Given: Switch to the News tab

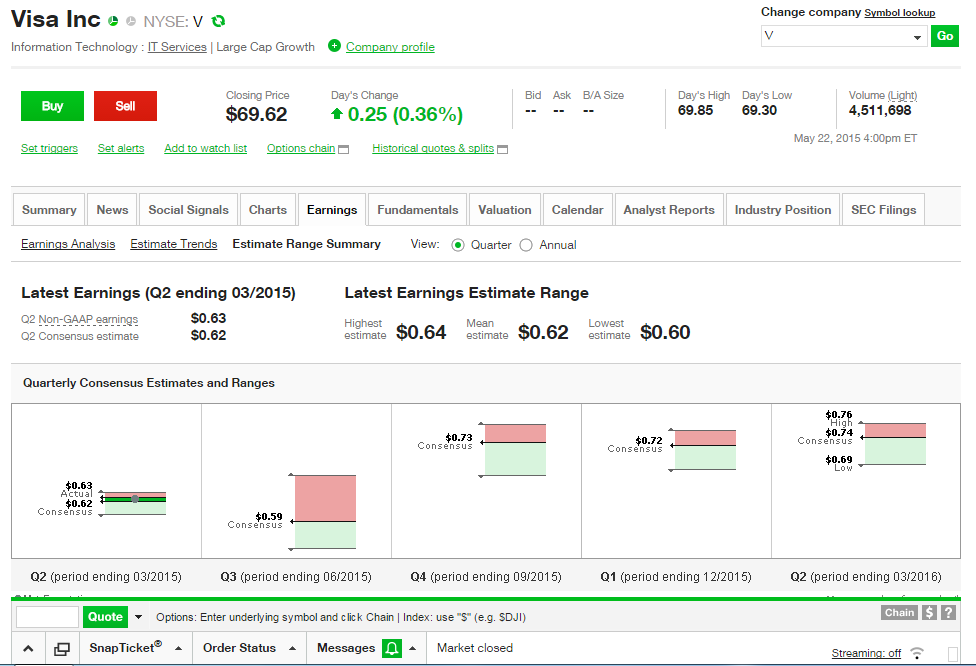Looking at the screenshot, I should coord(112,210).
